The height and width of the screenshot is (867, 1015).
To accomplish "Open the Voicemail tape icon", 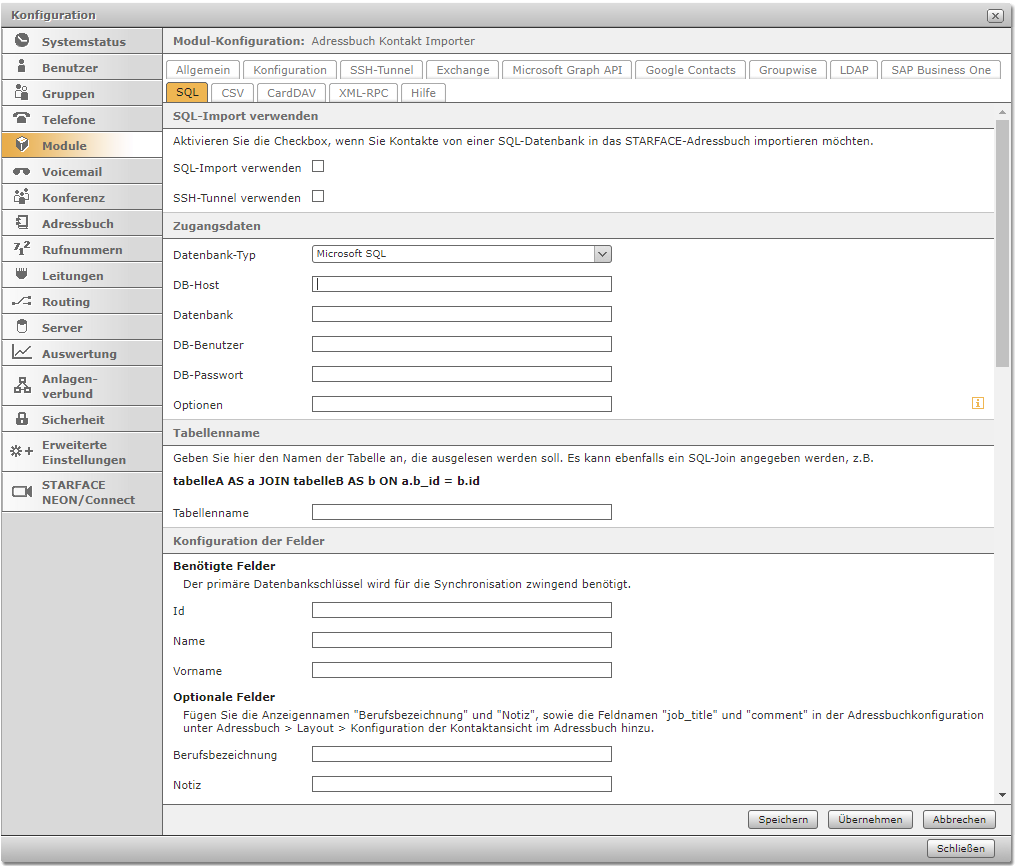I will [21, 172].
